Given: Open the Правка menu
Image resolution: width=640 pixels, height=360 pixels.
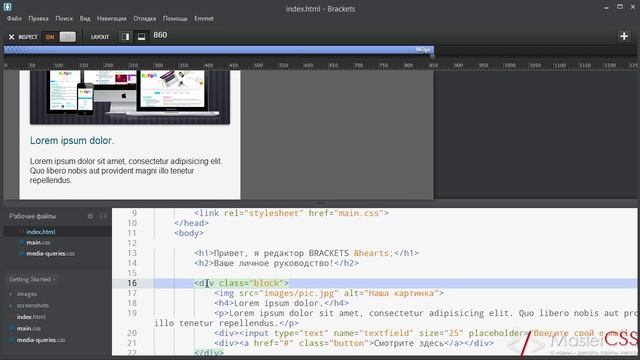Looking at the screenshot, I should click(x=38, y=18).
